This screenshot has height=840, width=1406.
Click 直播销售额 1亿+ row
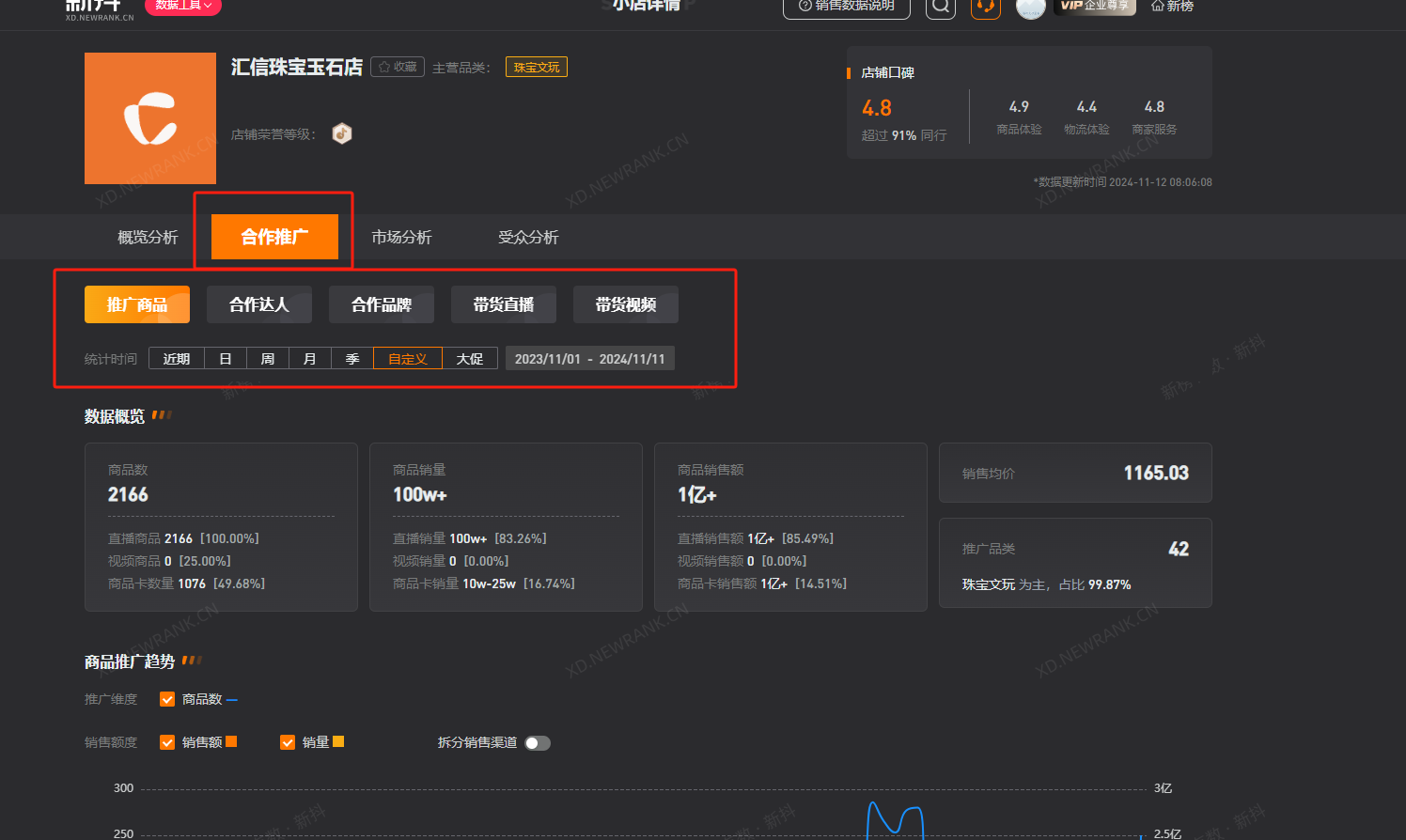756,538
